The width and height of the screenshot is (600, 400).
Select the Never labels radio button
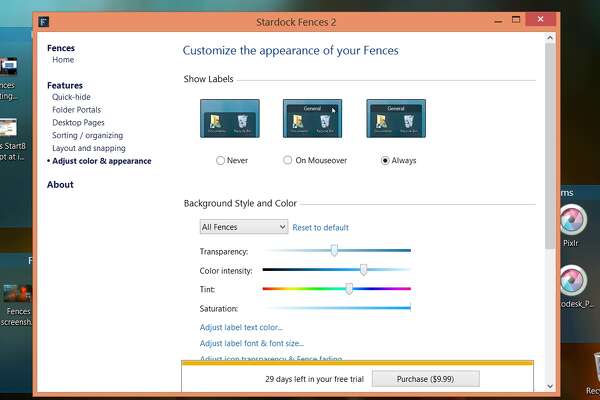click(220, 160)
